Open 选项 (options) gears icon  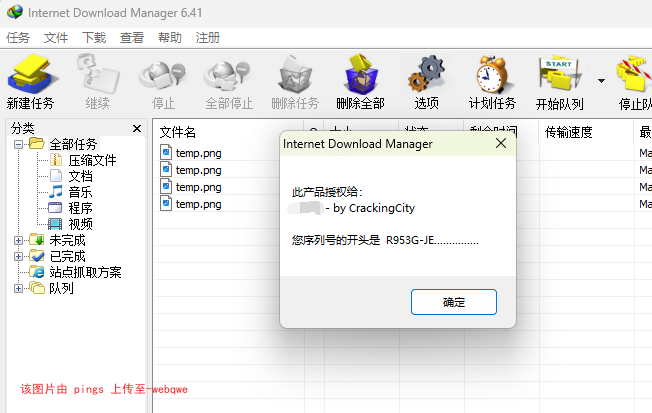tap(426, 74)
